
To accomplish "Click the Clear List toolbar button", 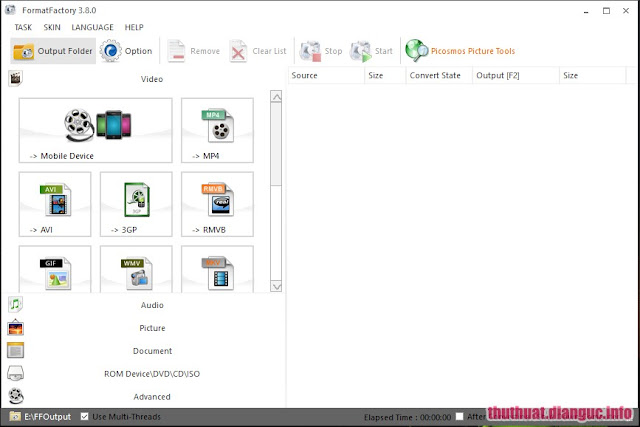I will pyautogui.click(x=258, y=51).
